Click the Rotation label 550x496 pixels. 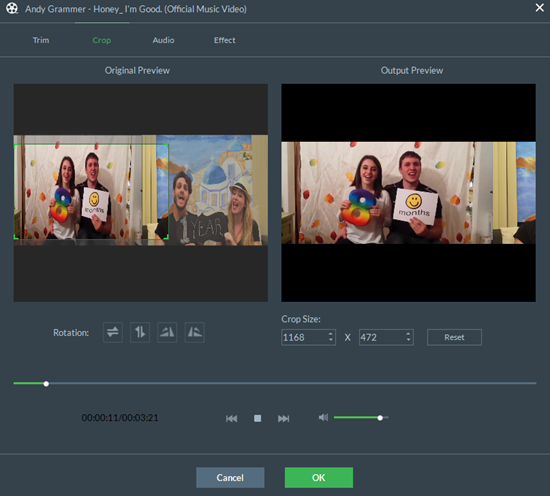tap(71, 333)
